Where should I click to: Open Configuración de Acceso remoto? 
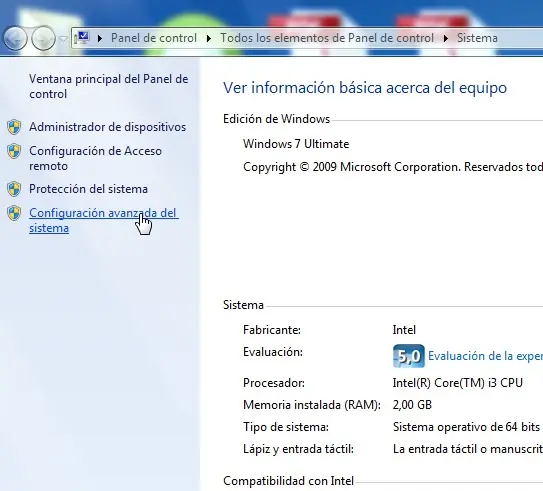[x=95, y=158]
